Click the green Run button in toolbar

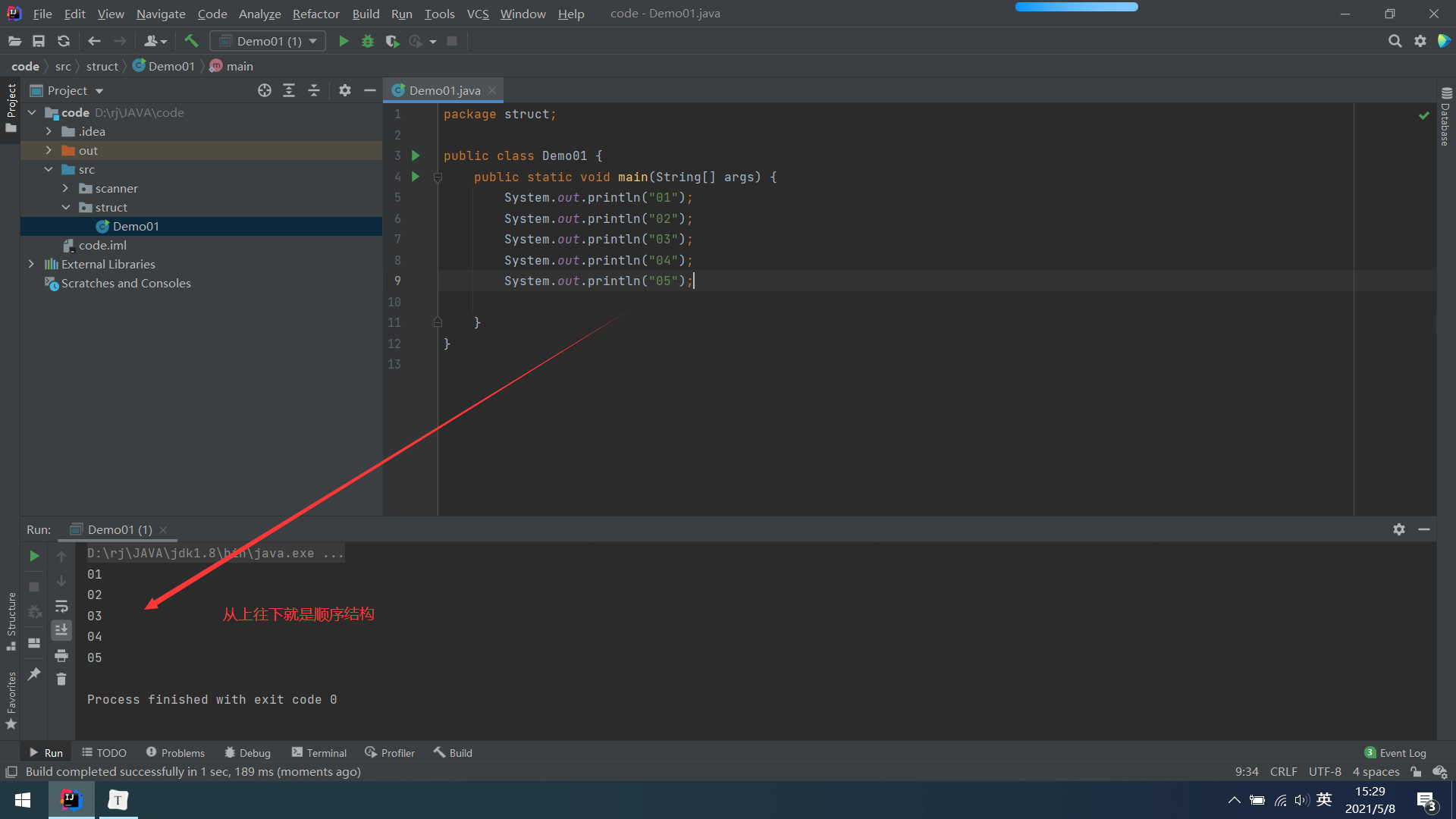[x=344, y=41]
